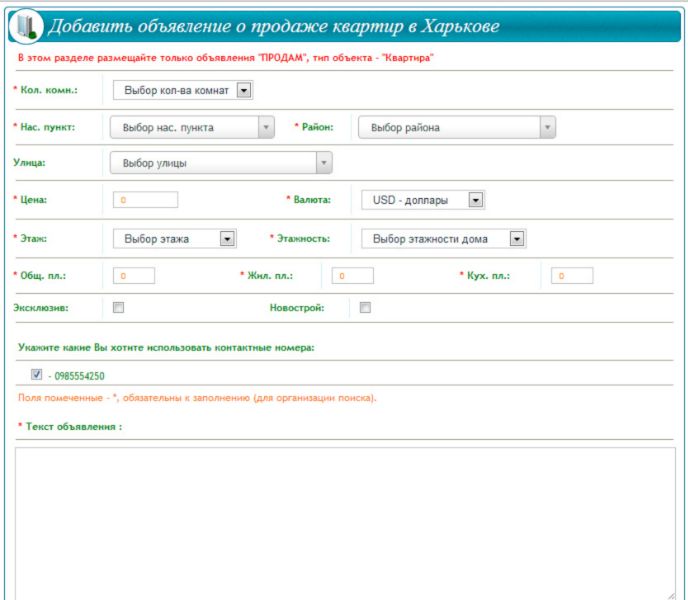Click the price (Цена) input field

point(146,200)
